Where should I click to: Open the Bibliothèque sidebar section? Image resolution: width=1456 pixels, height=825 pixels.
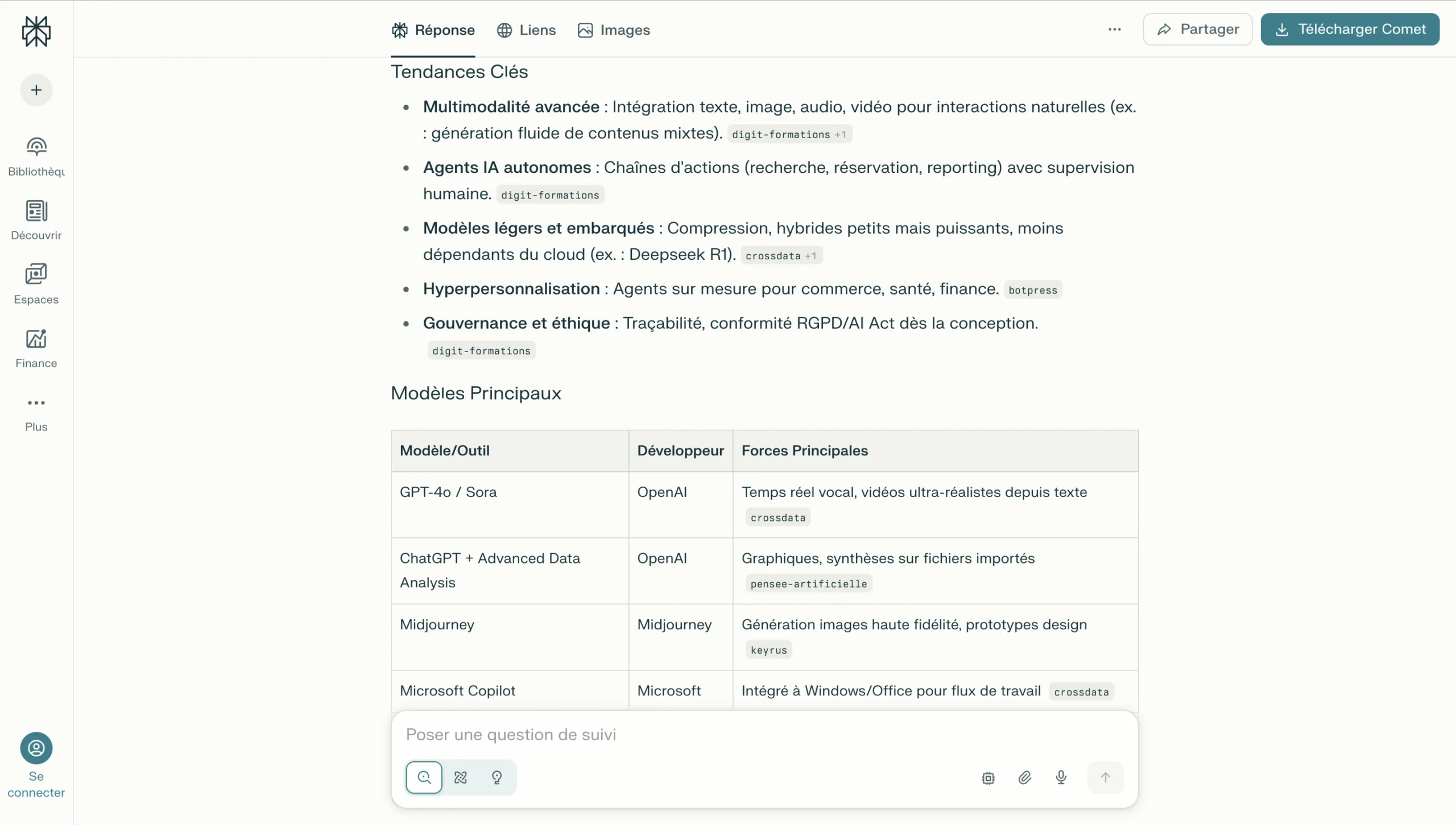[36, 155]
